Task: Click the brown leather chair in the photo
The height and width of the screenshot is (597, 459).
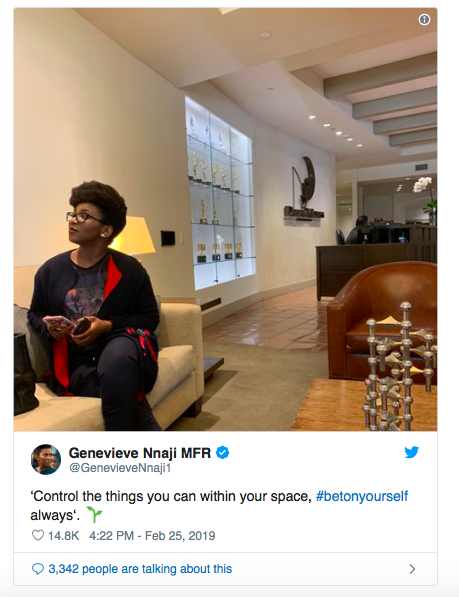Action: [x=382, y=320]
